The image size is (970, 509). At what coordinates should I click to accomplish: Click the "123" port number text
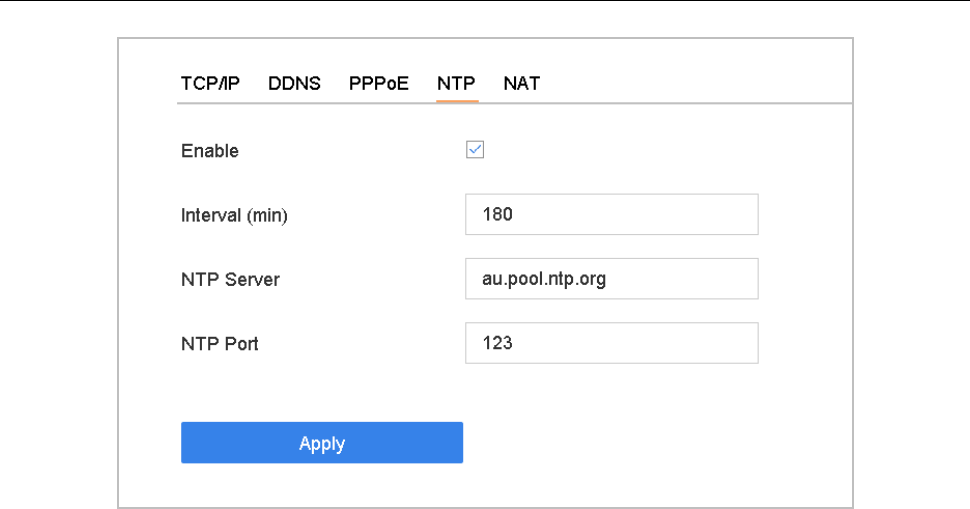pos(497,343)
